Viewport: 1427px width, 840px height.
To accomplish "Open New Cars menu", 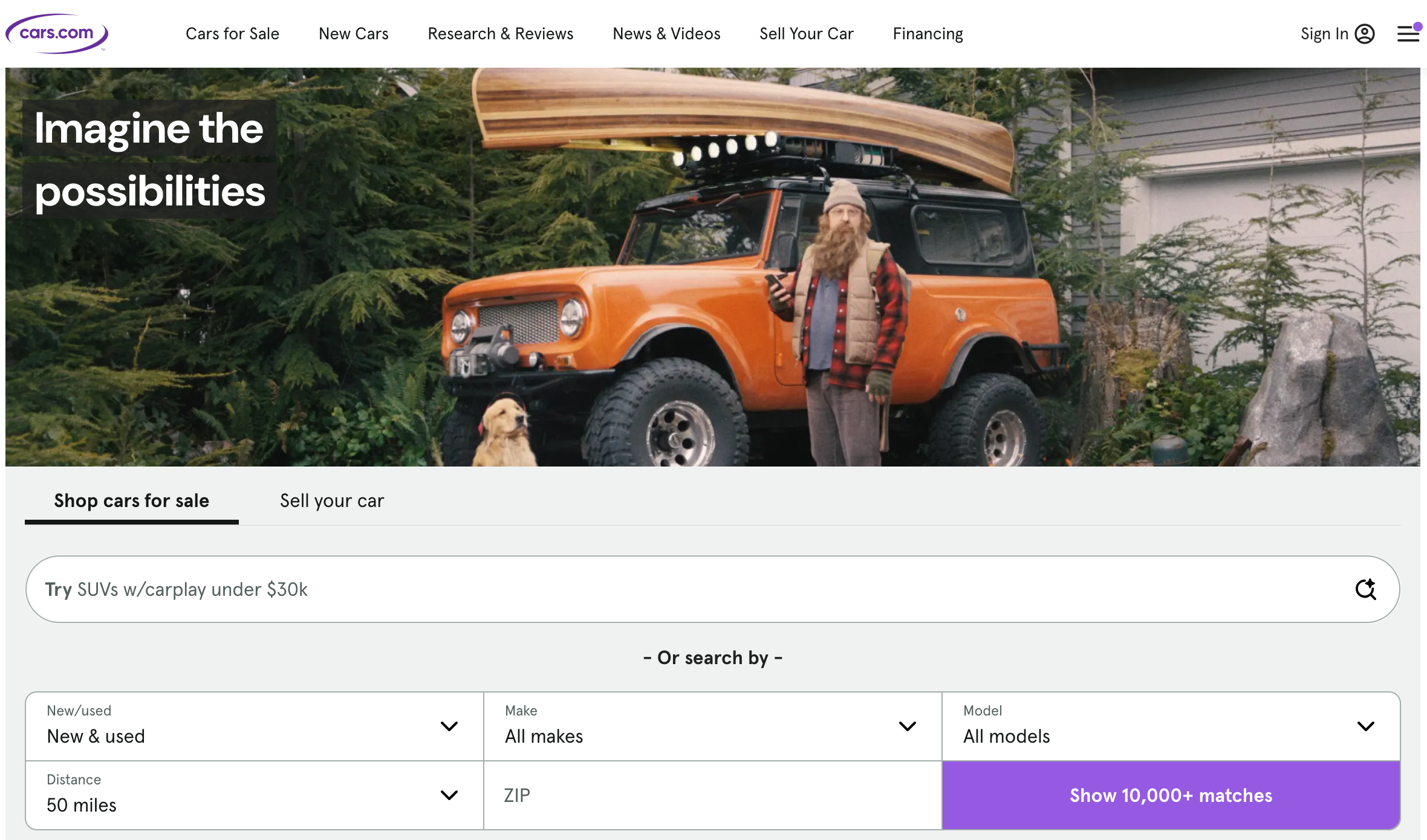I will point(353,34).
